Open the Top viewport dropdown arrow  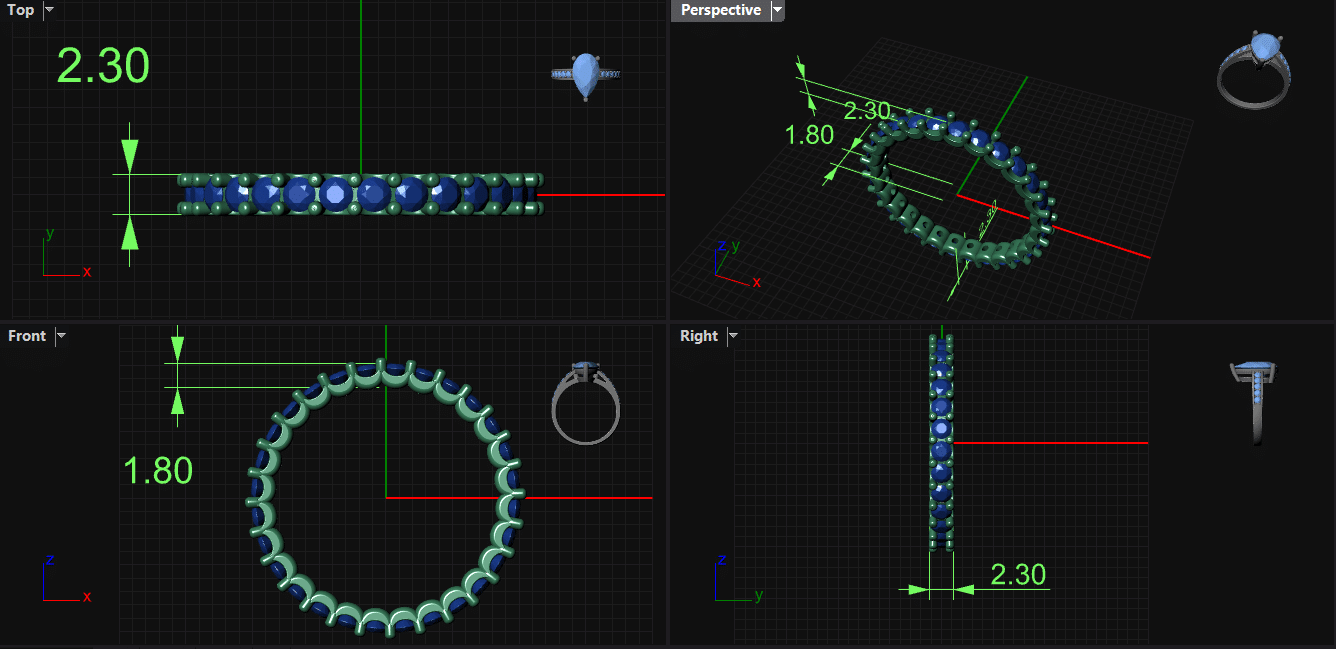[50, 10]
